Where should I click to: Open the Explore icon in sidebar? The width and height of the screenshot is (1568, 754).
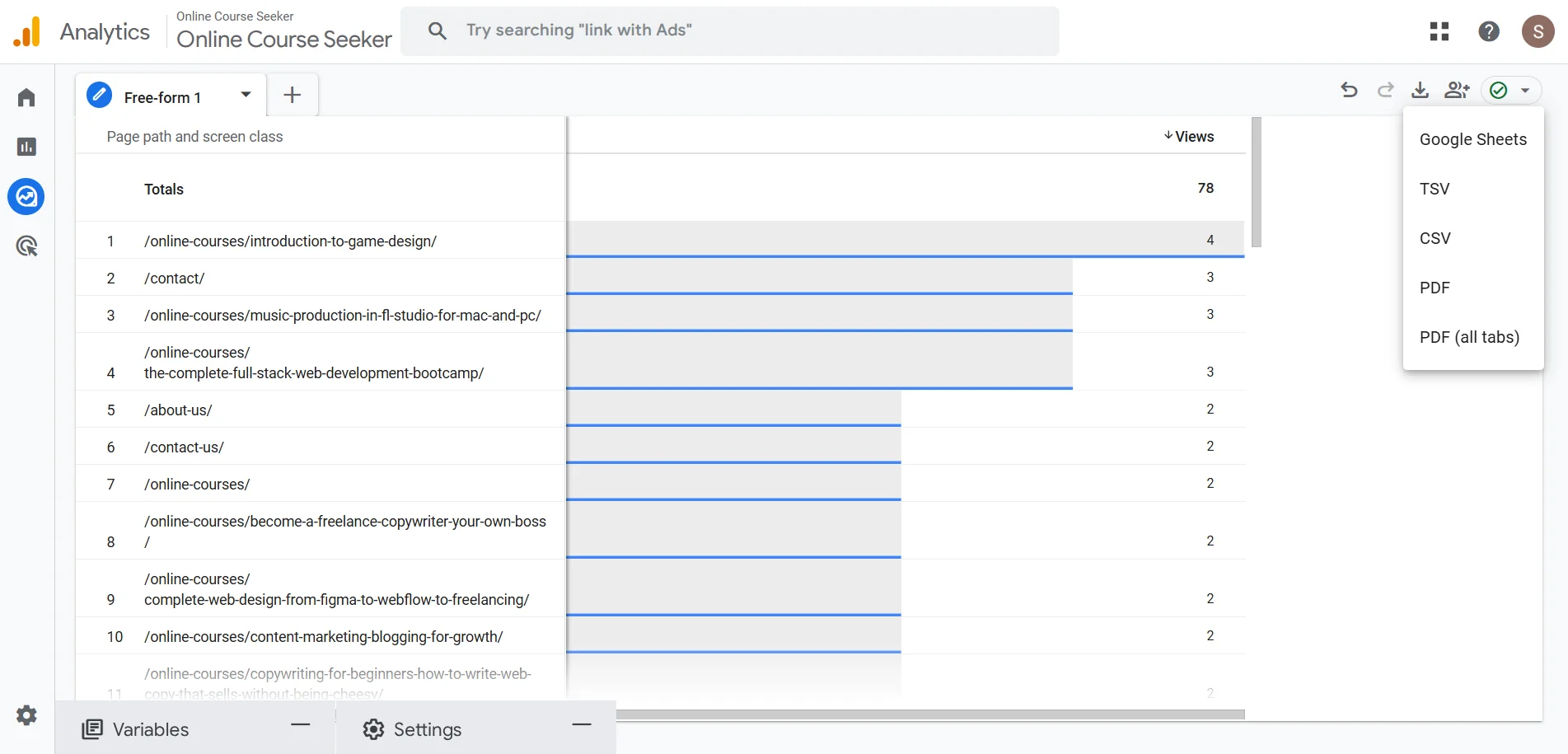[26, 197]
